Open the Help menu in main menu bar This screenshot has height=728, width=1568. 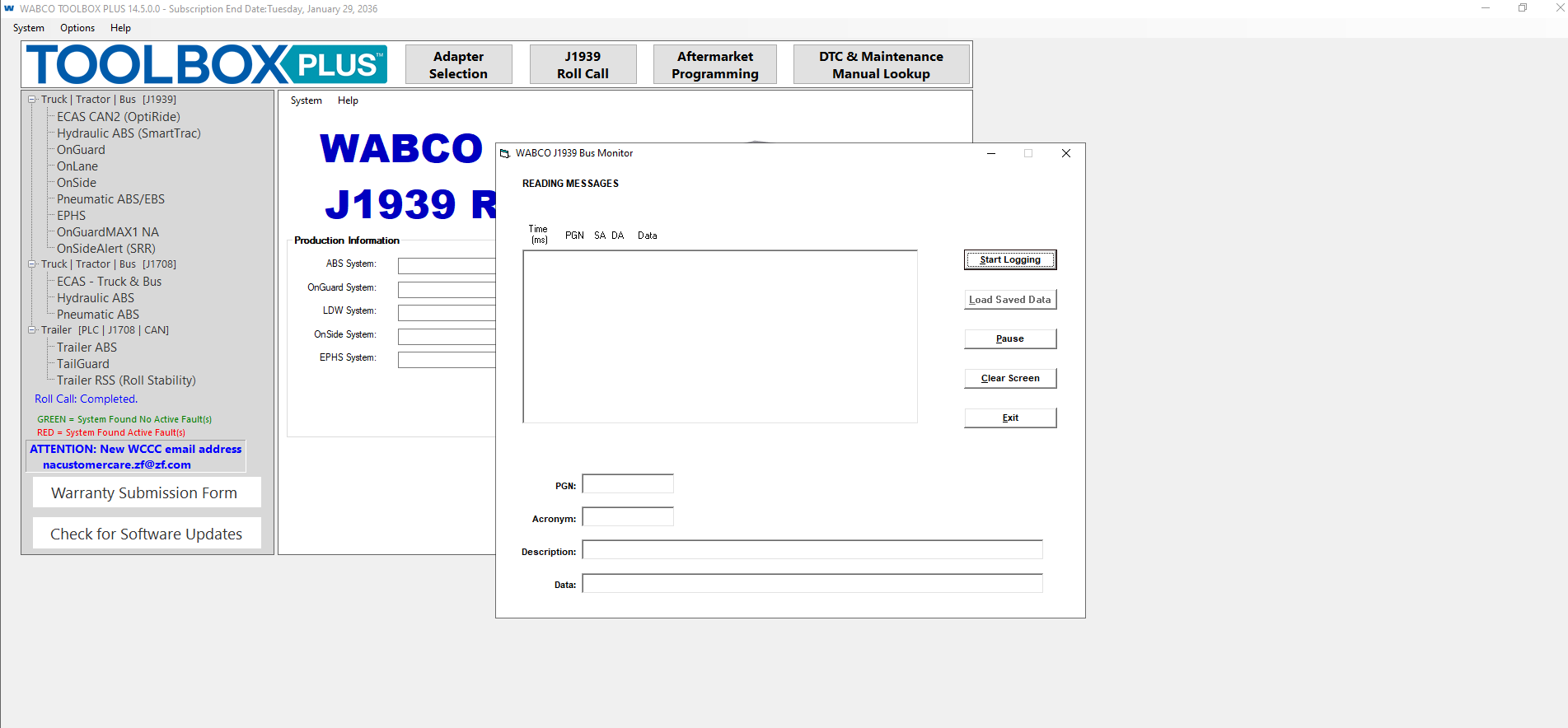pyautogui.click(x=120, y=28)
